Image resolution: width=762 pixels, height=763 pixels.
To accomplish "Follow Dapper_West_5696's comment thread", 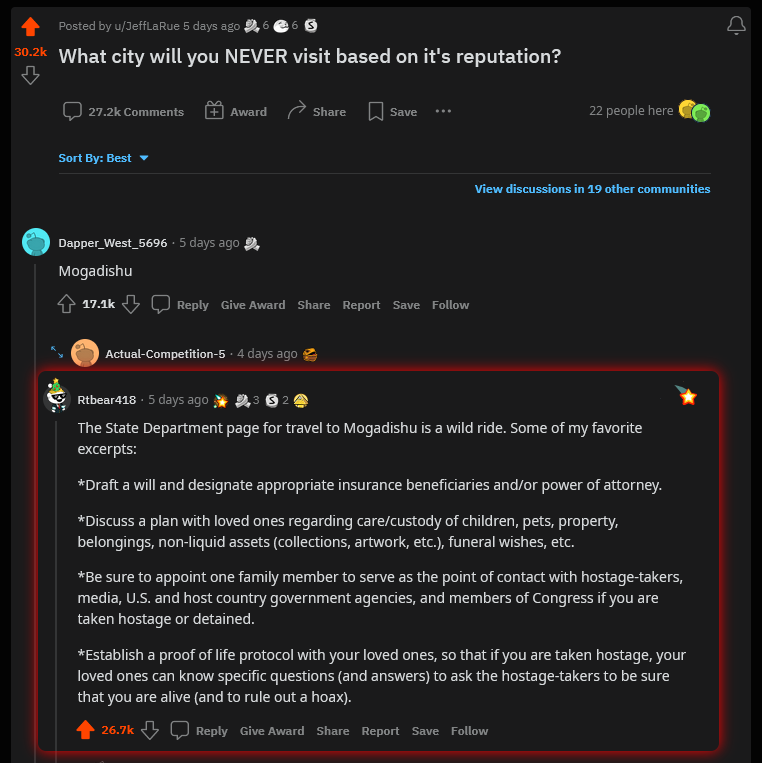I will click(x=450, y=305).
